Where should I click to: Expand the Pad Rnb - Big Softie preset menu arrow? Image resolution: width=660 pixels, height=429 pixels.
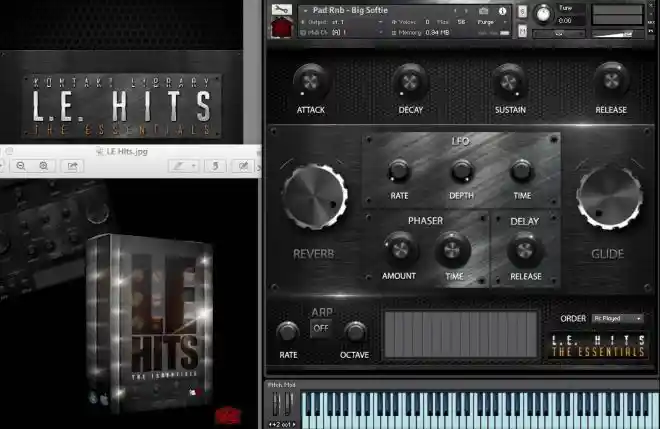(306, 11)
